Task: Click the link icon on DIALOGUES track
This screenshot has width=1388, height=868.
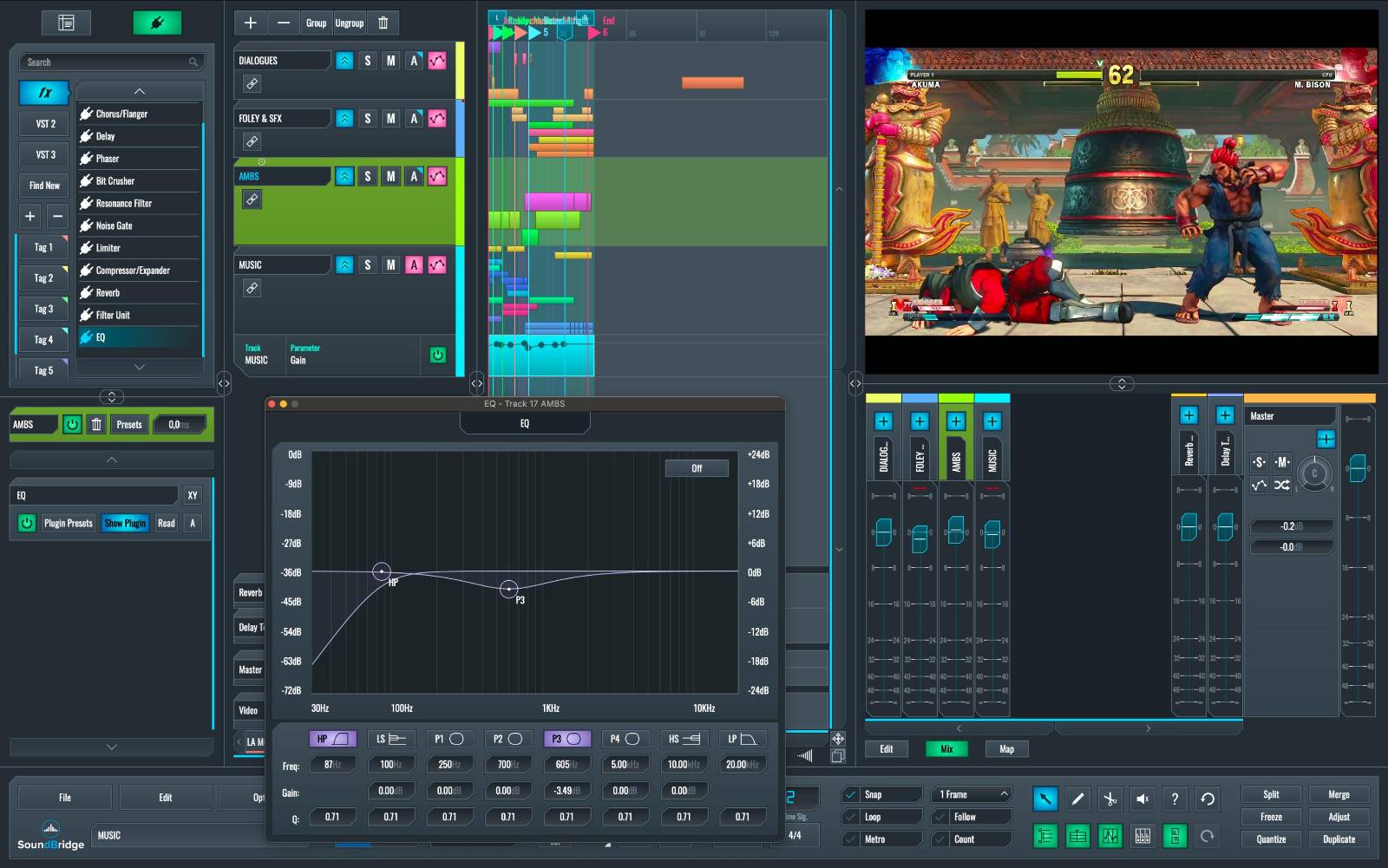Action: tap(252, 83)
